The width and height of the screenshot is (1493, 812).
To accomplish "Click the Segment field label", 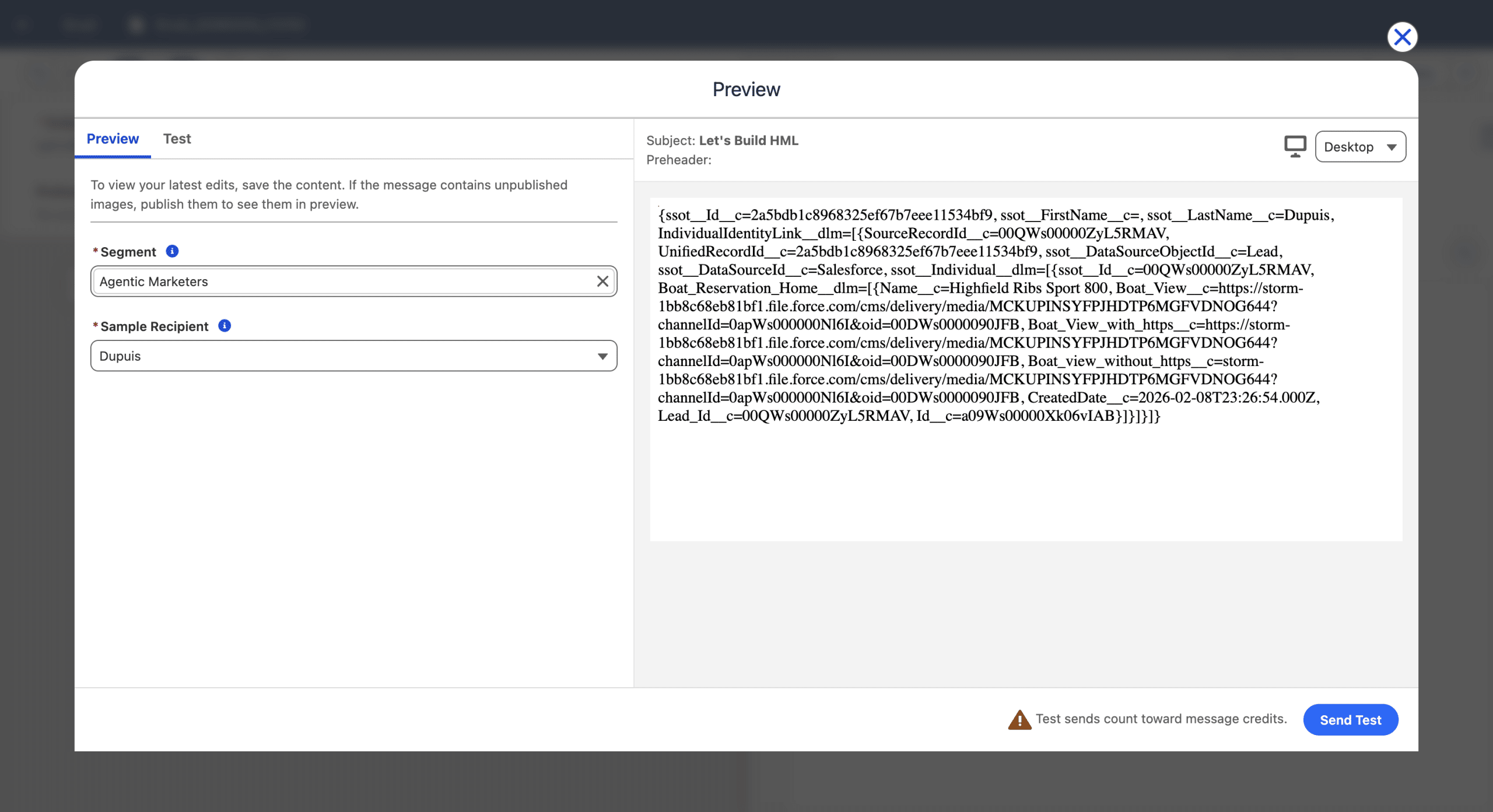I will (x=128, y=252).
